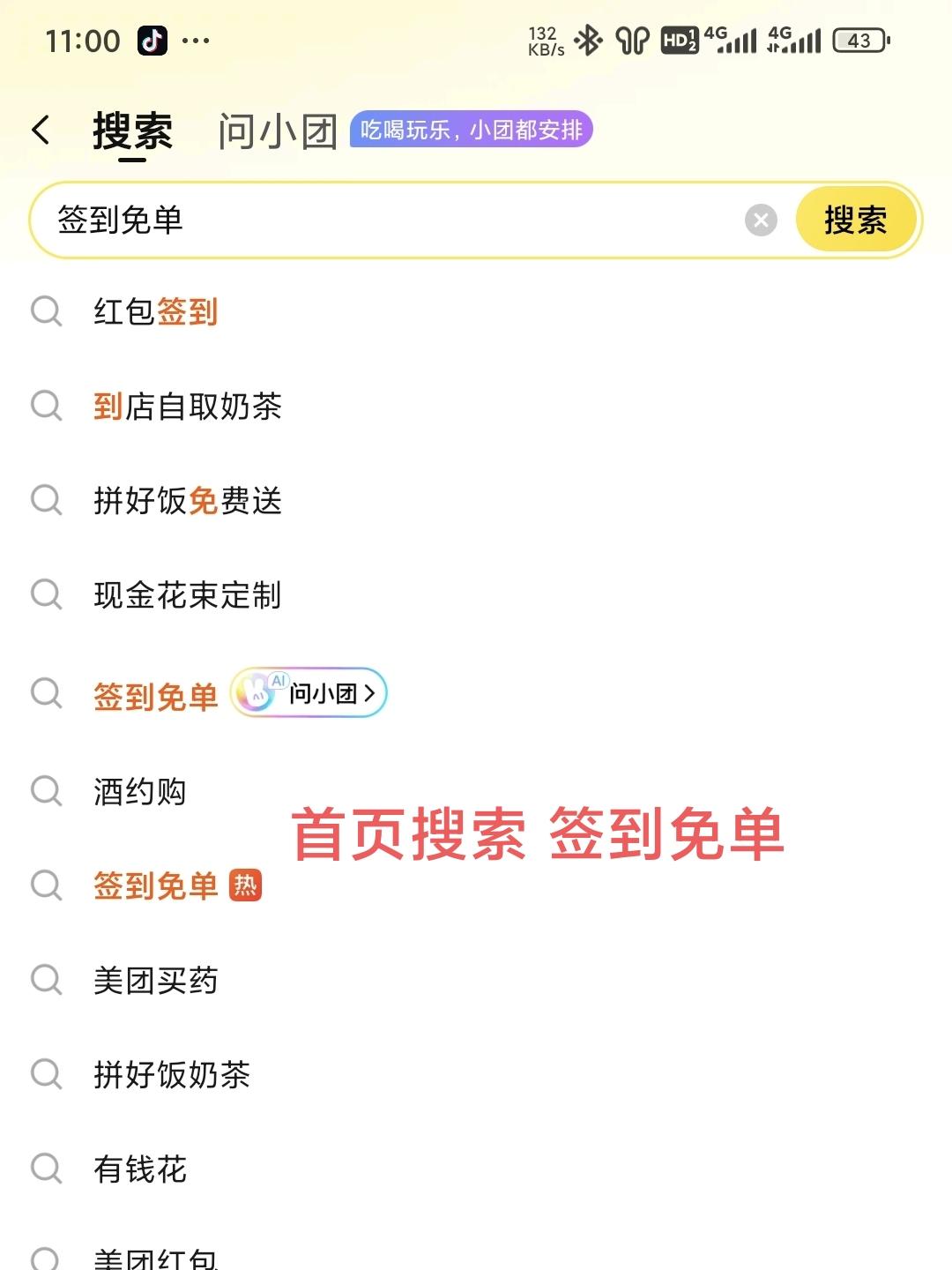Tap the red 热 badge on 签到免单
952x1270 pixels.
coord(245,885)
